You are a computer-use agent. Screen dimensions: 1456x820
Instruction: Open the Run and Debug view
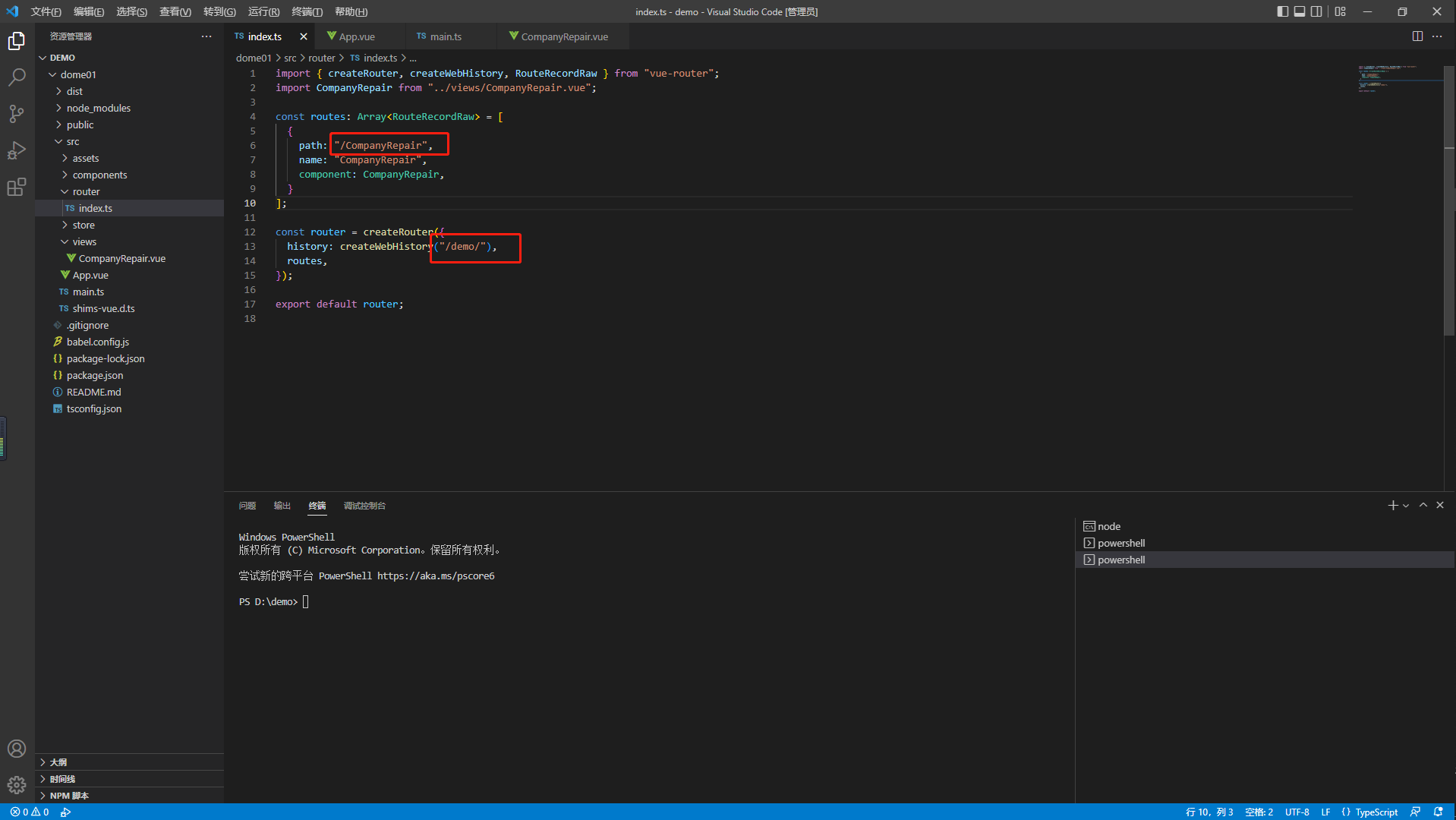point(17,150)
